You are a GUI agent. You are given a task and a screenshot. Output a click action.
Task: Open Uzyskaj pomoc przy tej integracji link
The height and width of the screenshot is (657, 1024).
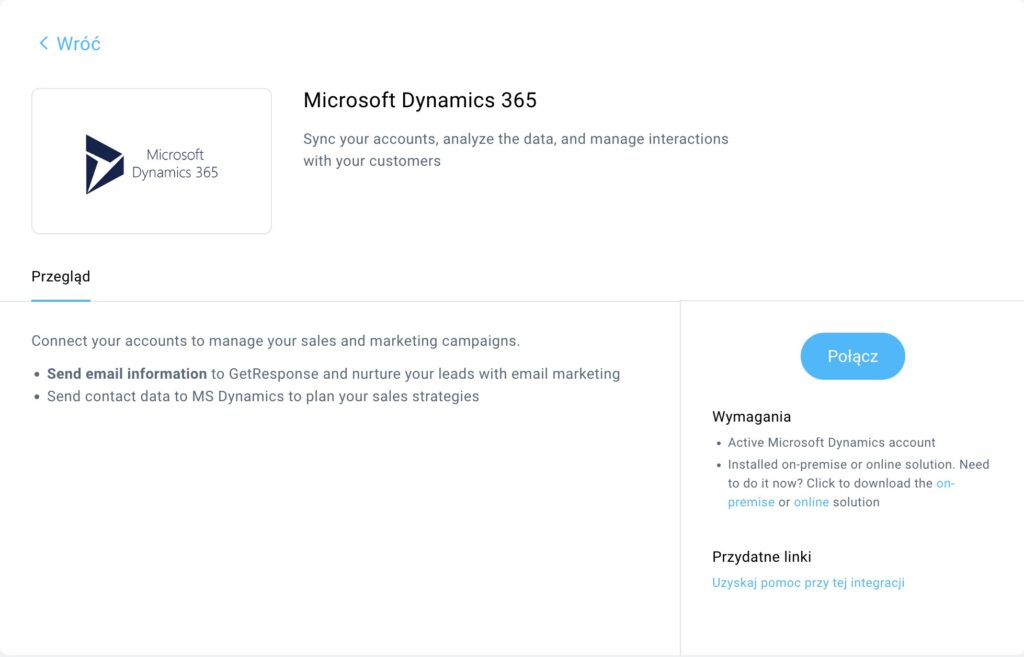808,583
